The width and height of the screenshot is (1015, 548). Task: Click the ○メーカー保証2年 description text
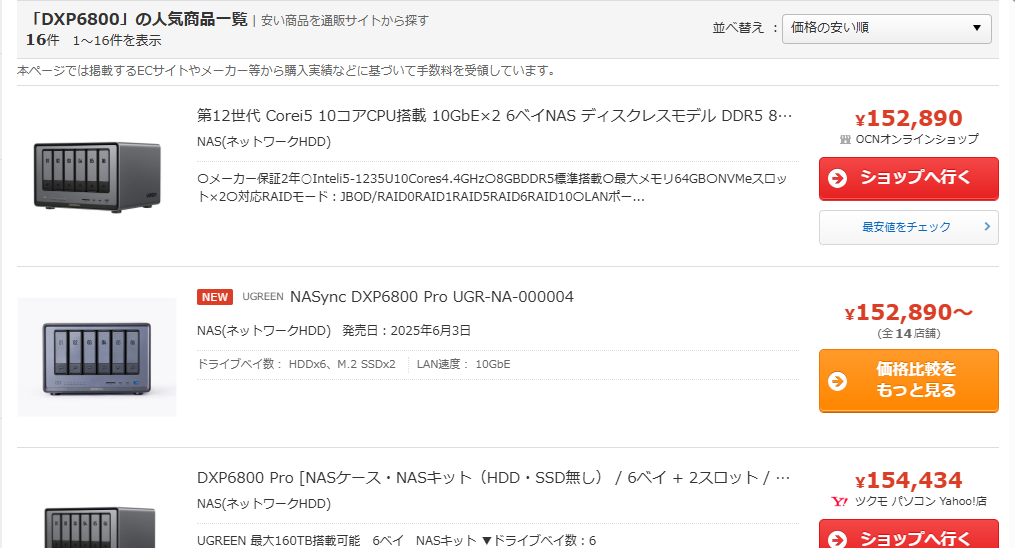click(x=492, y=188)
